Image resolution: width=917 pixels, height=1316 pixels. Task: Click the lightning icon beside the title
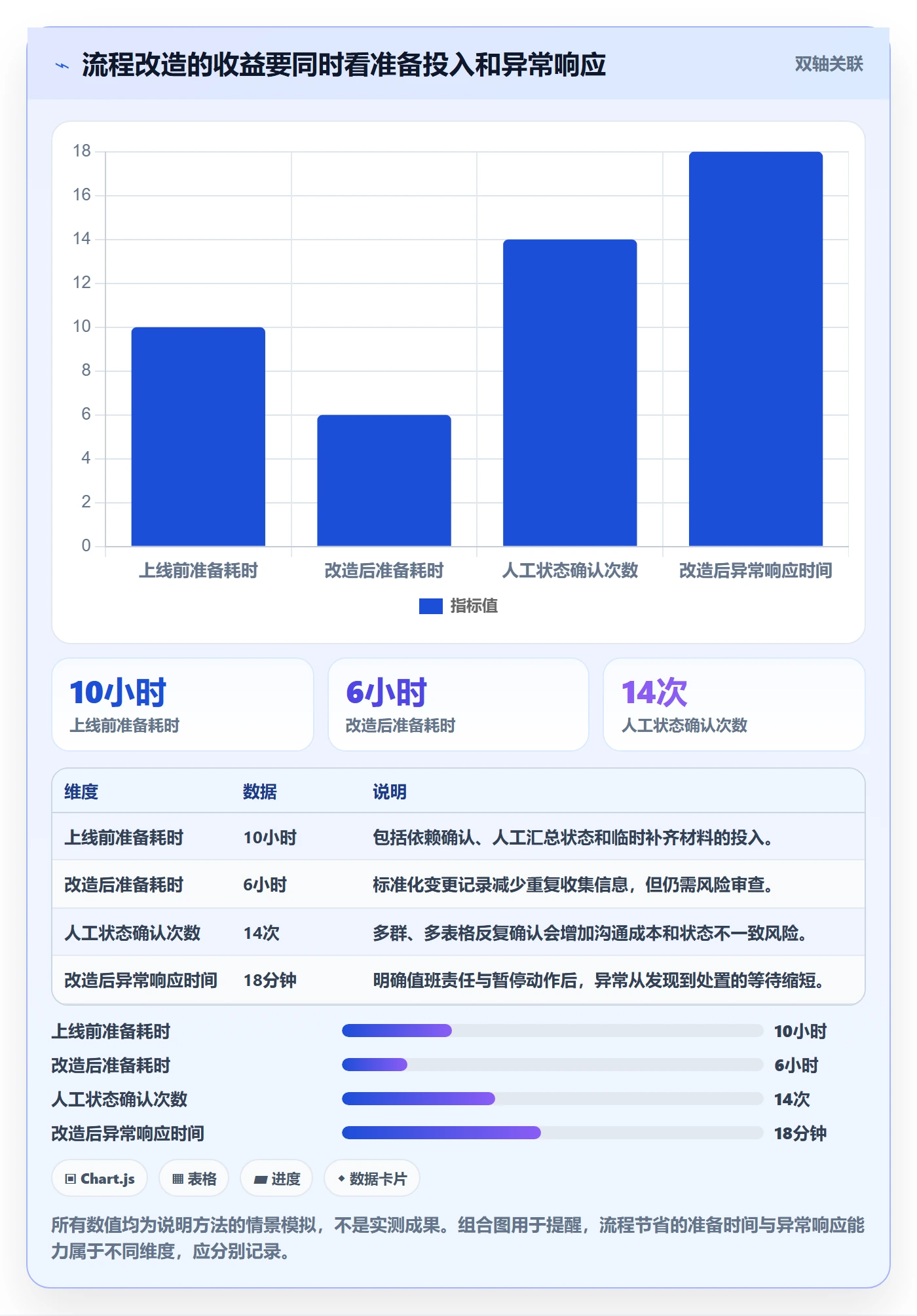(62, 65)
